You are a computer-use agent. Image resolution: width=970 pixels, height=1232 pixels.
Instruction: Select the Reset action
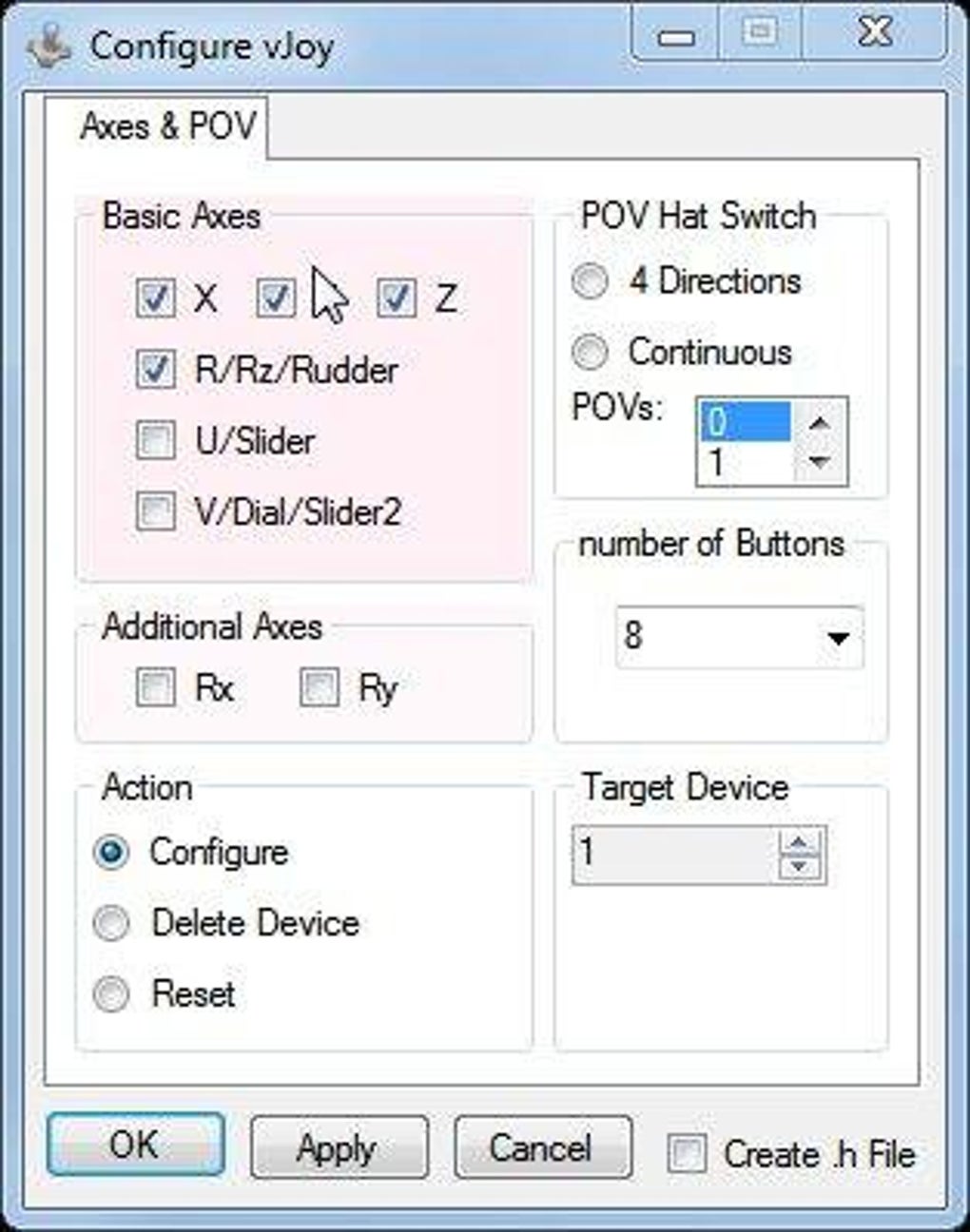112,994
